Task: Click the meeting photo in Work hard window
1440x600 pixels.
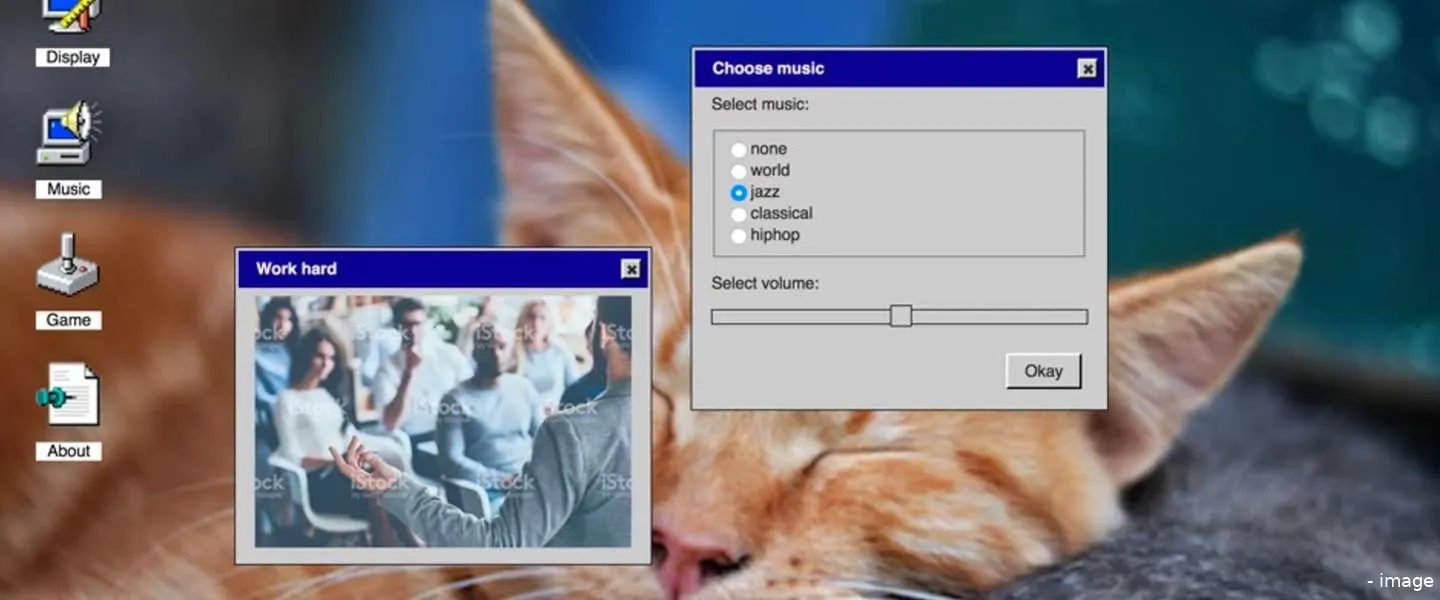Action: tap(443, 421)
